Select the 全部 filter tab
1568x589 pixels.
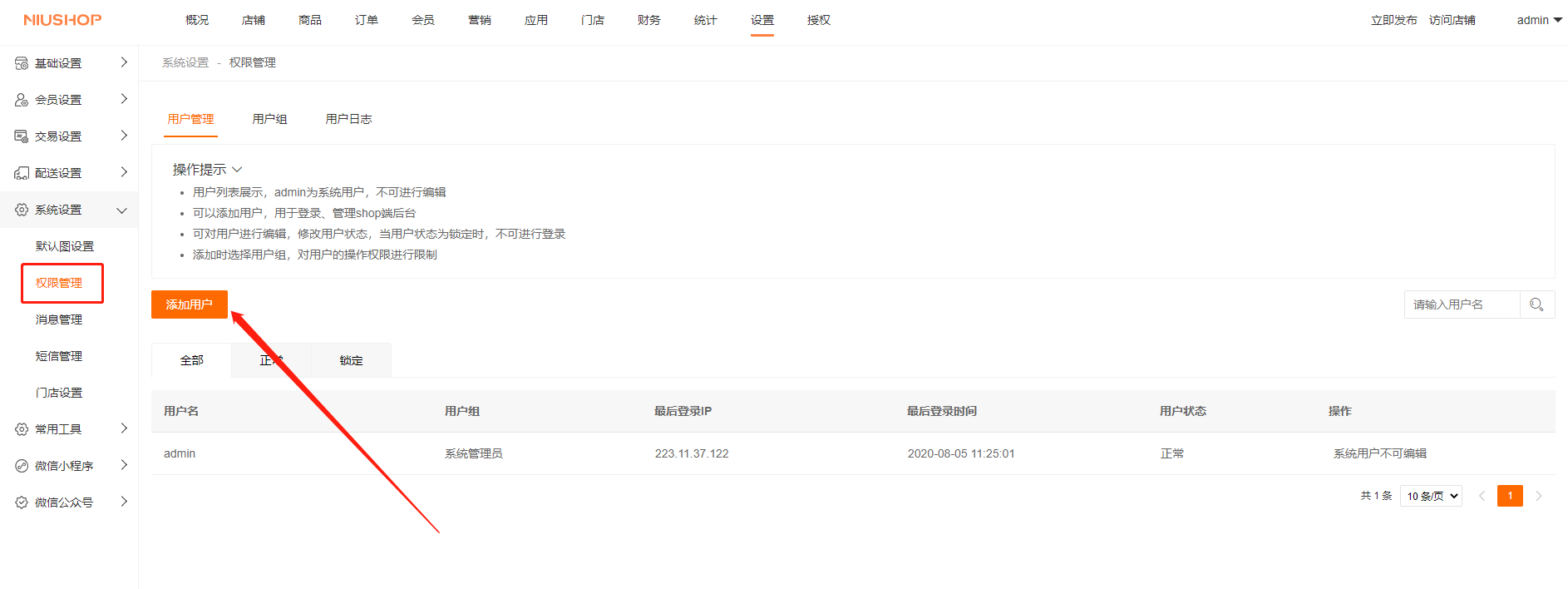192,360
